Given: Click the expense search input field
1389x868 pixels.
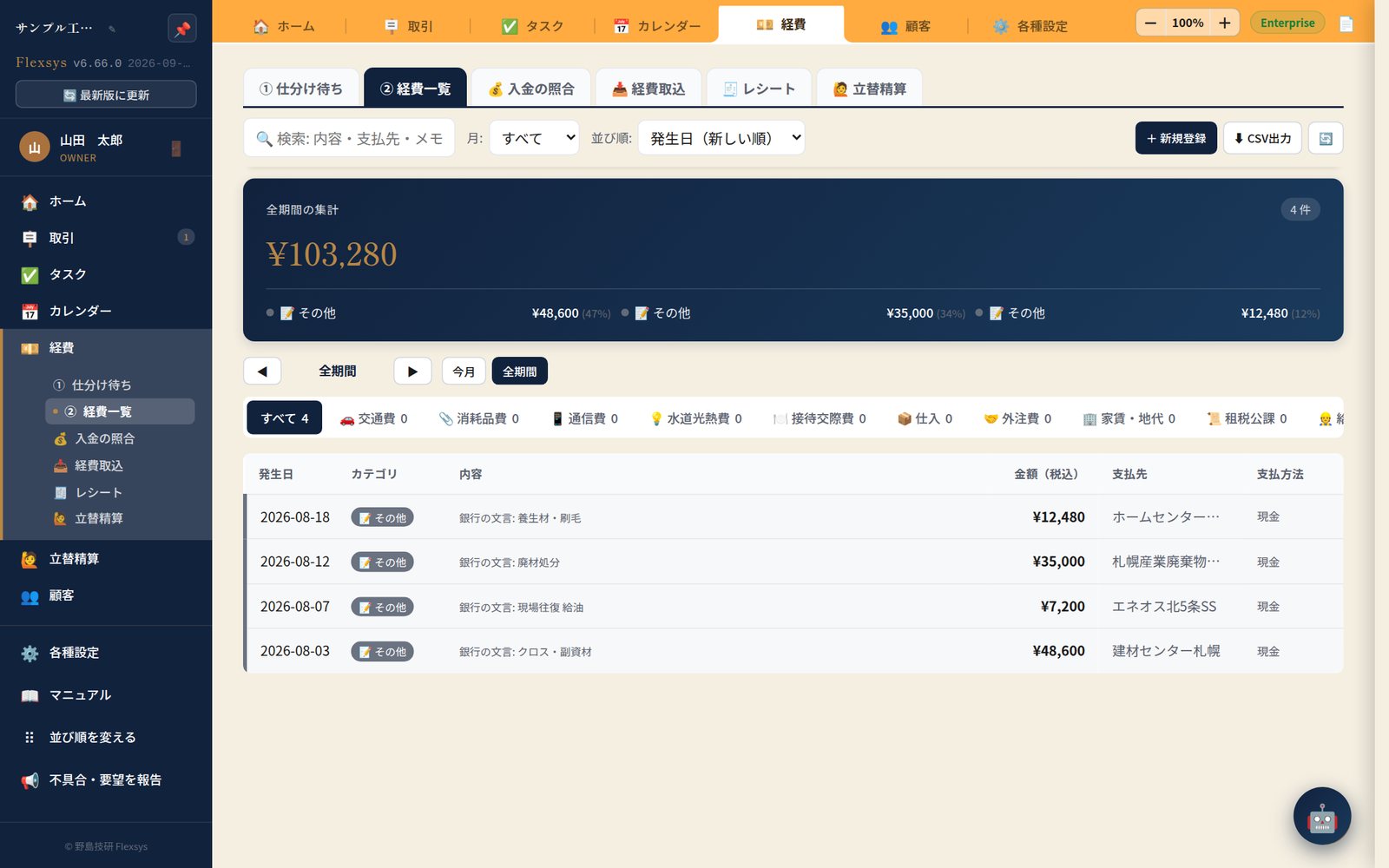Looking at the screenshot, I should click(349, 138).
